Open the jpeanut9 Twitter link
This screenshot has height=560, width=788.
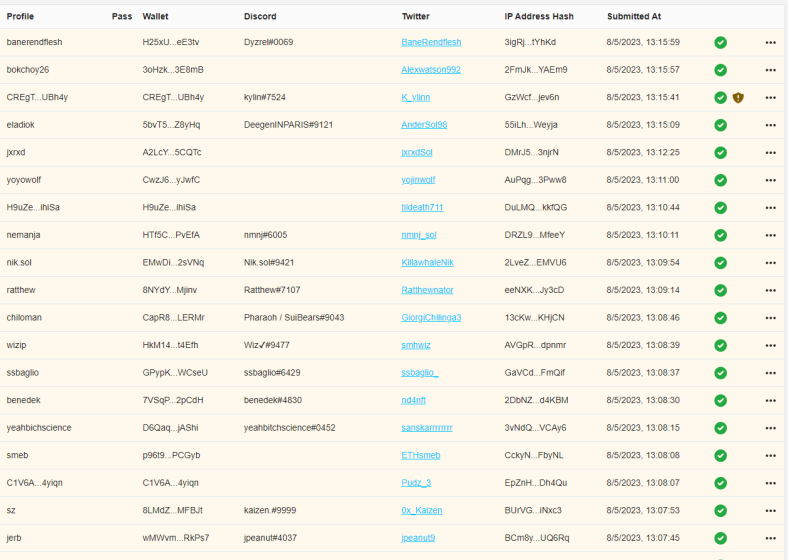pyautogui.click(x=418, y=538)
